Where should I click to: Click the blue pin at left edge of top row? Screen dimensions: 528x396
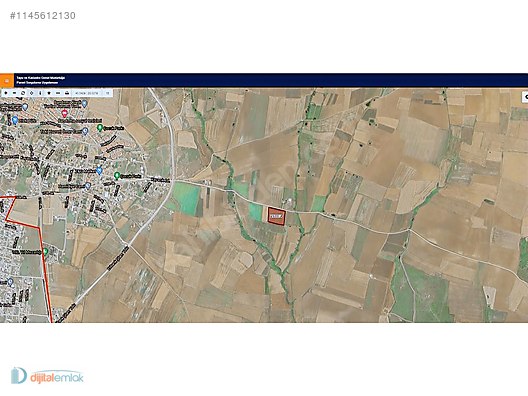25,107
